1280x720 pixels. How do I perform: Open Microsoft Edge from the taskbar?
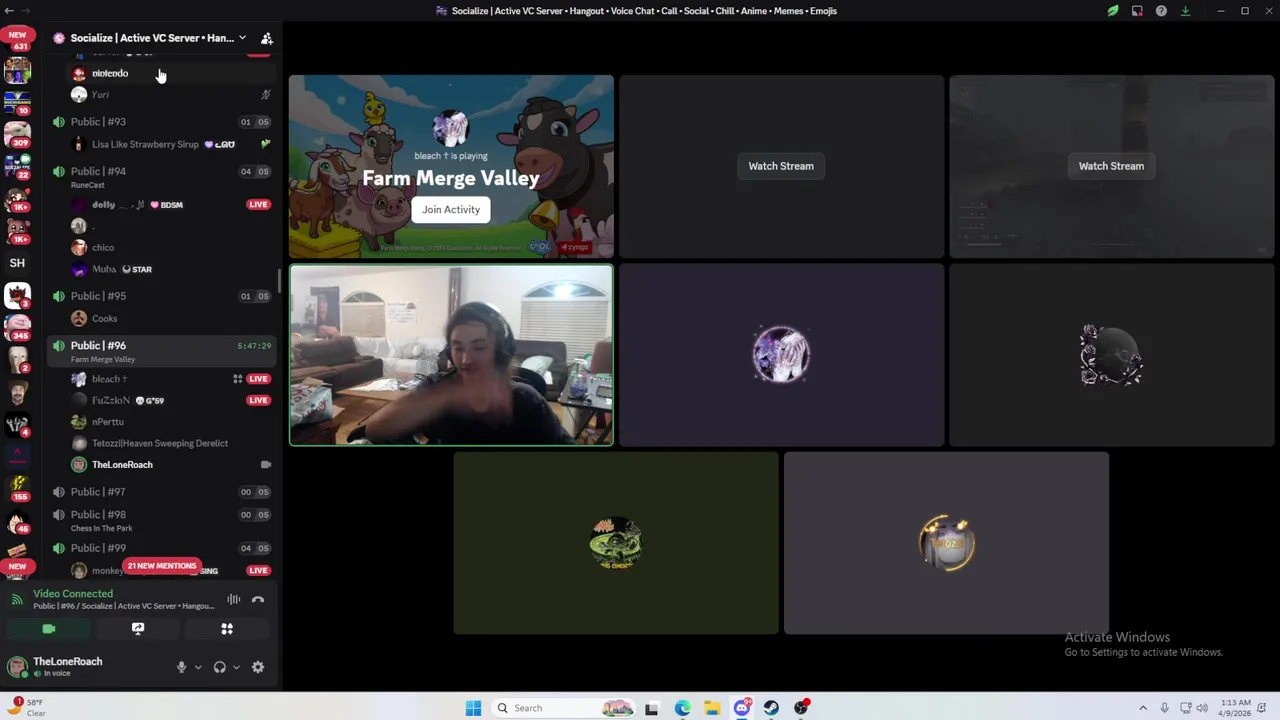(x=682, y=708)
